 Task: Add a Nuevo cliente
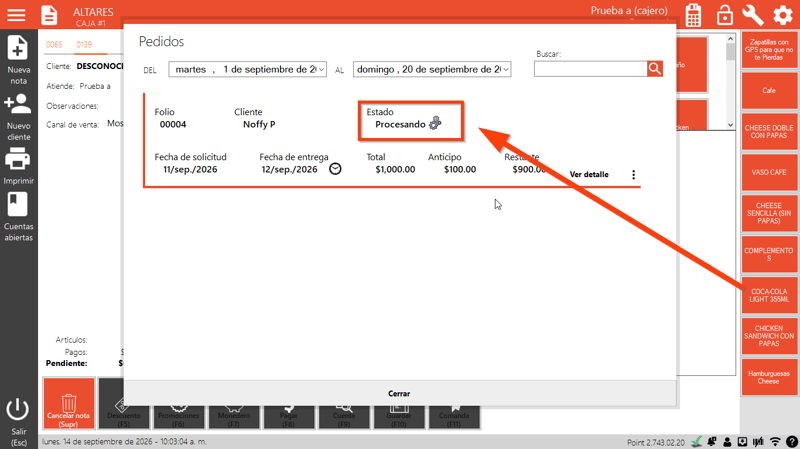(18, 117)
